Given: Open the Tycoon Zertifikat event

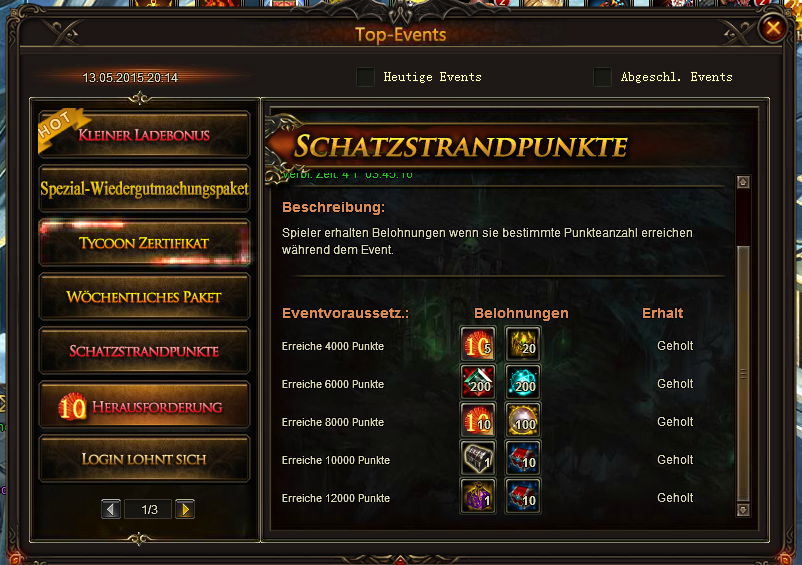Looking at the screenshot, I should click(x=144, y=242).
